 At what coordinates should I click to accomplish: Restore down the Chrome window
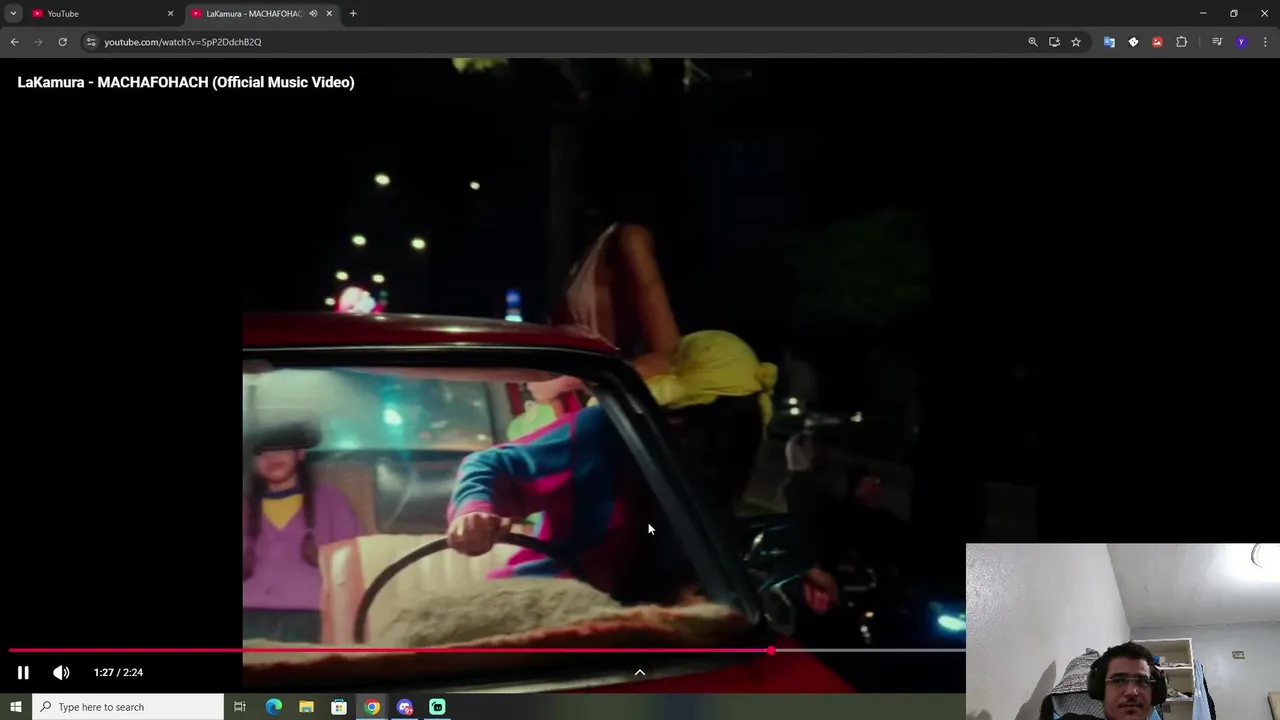pos(1234,13)
